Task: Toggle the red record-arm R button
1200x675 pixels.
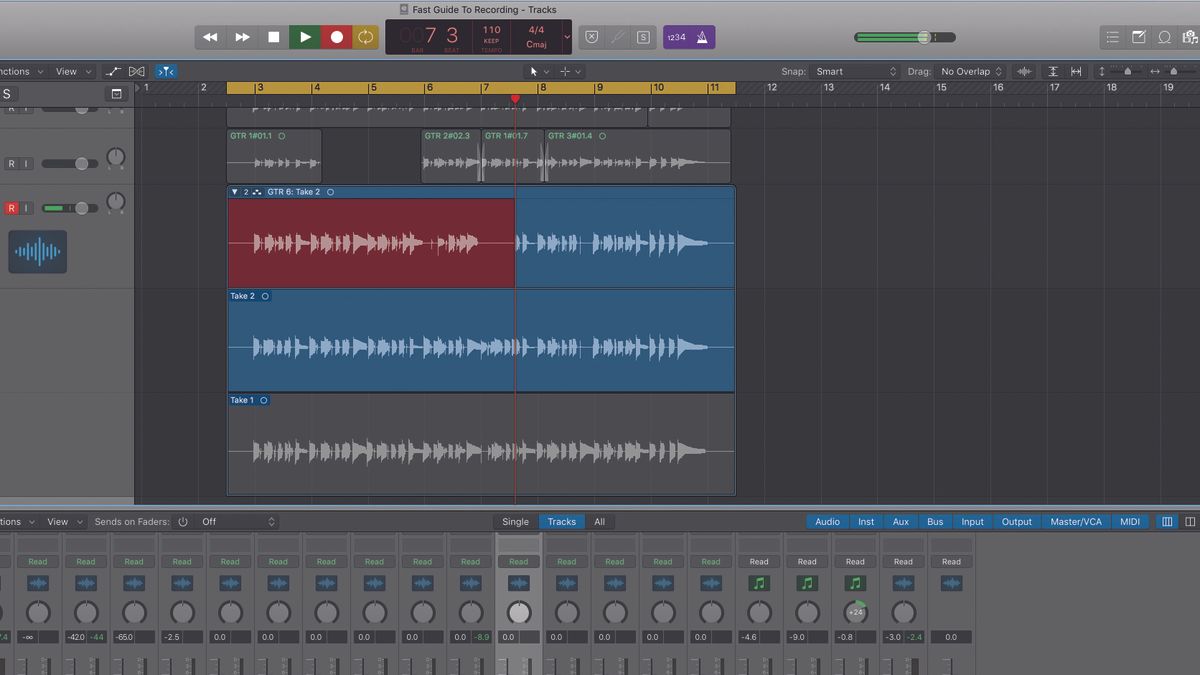Action: 13,208
